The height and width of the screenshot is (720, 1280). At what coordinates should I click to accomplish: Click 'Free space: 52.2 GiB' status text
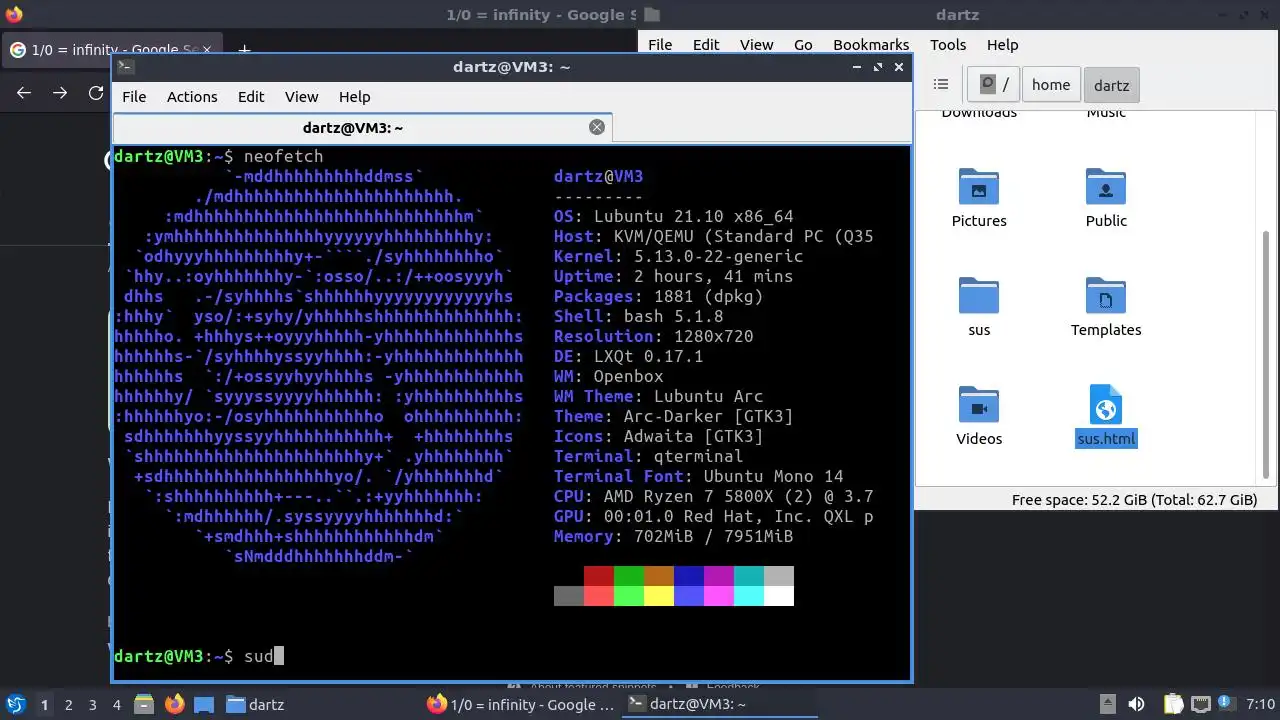tap(1134, 500)
